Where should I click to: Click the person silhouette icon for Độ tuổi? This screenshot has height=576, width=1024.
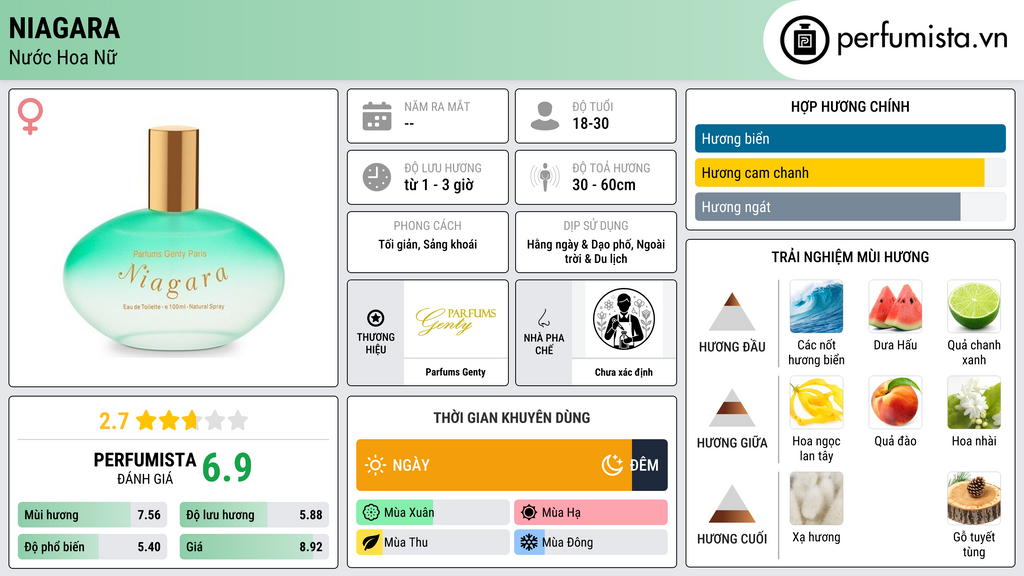545,116
